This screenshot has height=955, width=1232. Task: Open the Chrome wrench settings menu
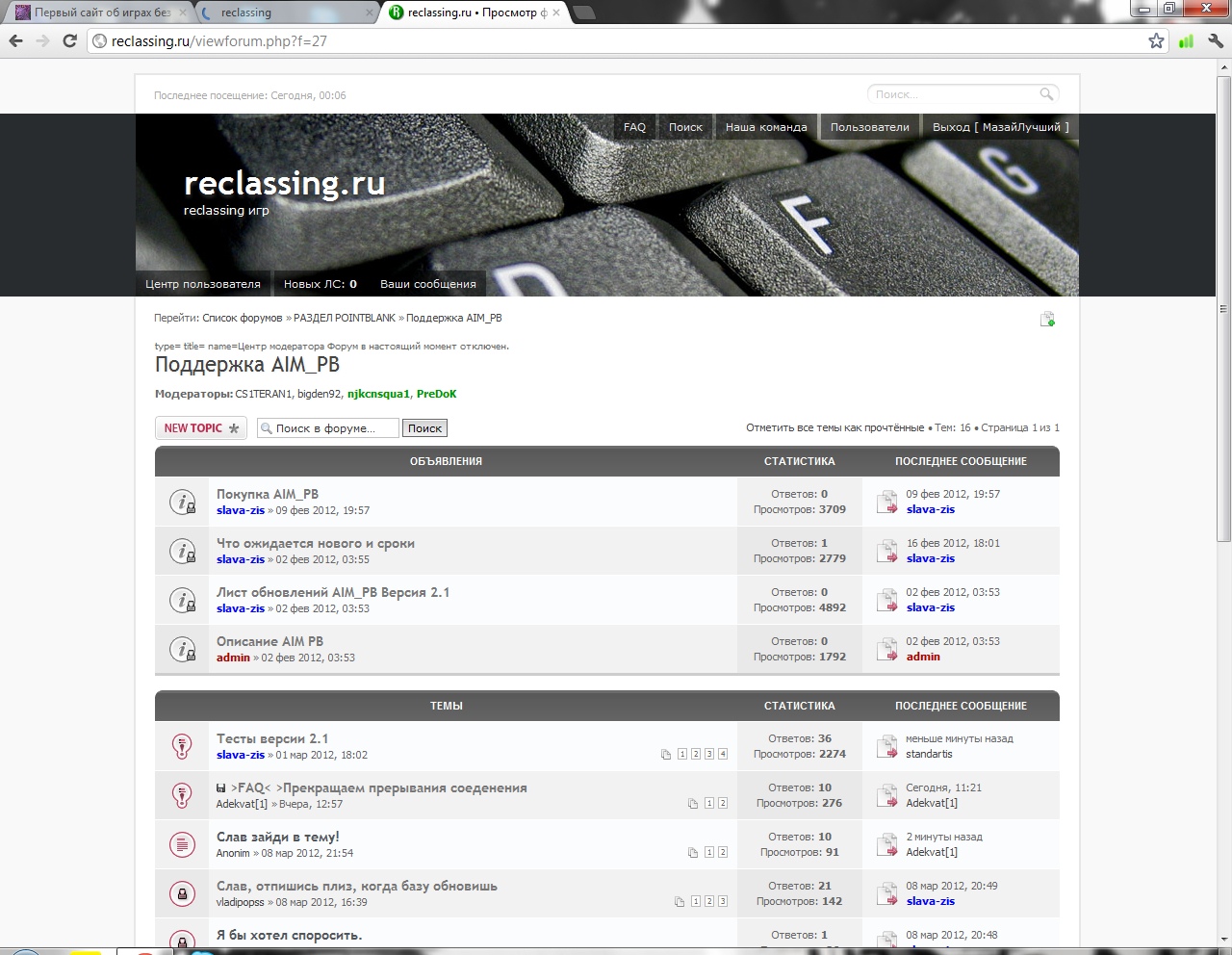tap(1215, 40)
